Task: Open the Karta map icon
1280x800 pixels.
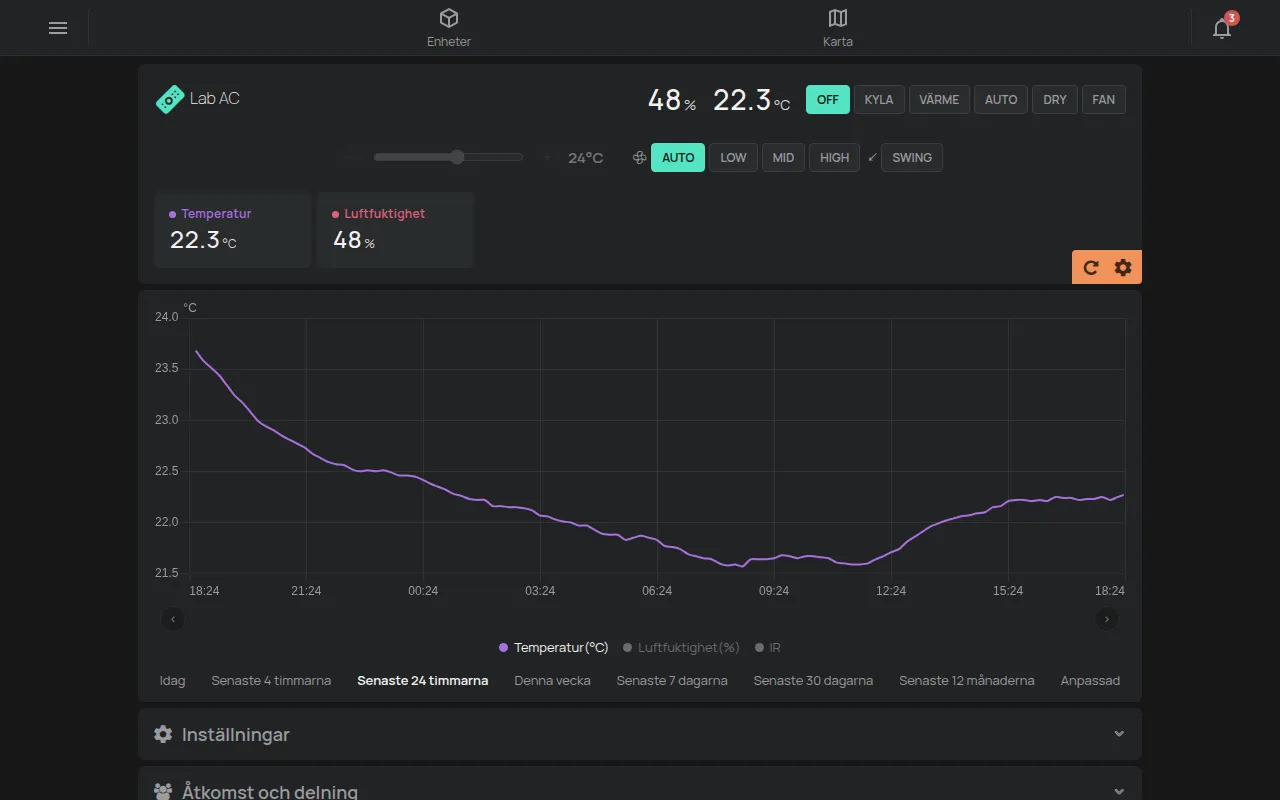Action: [x=838, y=18]
